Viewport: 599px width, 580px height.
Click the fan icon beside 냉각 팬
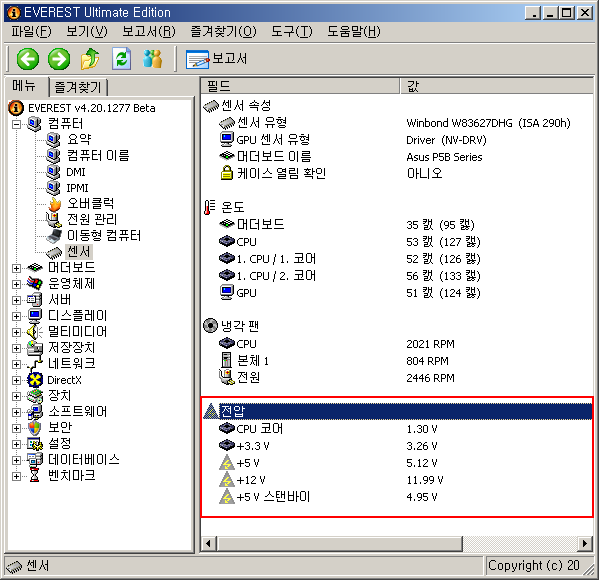tap(210, 326)
